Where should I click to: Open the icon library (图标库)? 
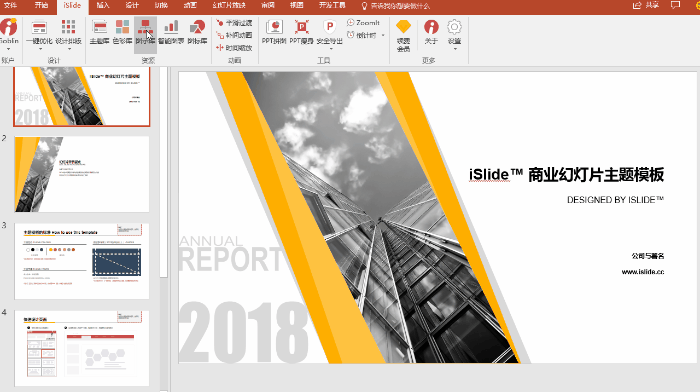(197, 32)
